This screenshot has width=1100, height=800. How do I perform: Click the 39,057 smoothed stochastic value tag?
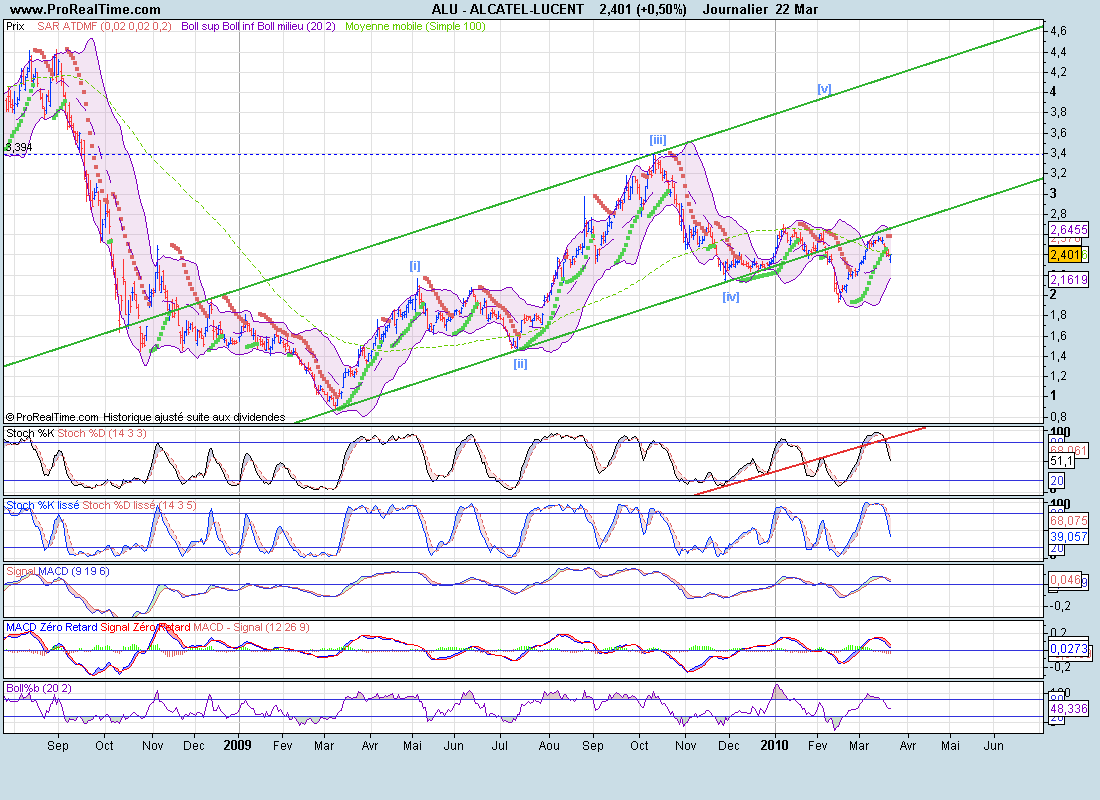tap(1068, 536)
